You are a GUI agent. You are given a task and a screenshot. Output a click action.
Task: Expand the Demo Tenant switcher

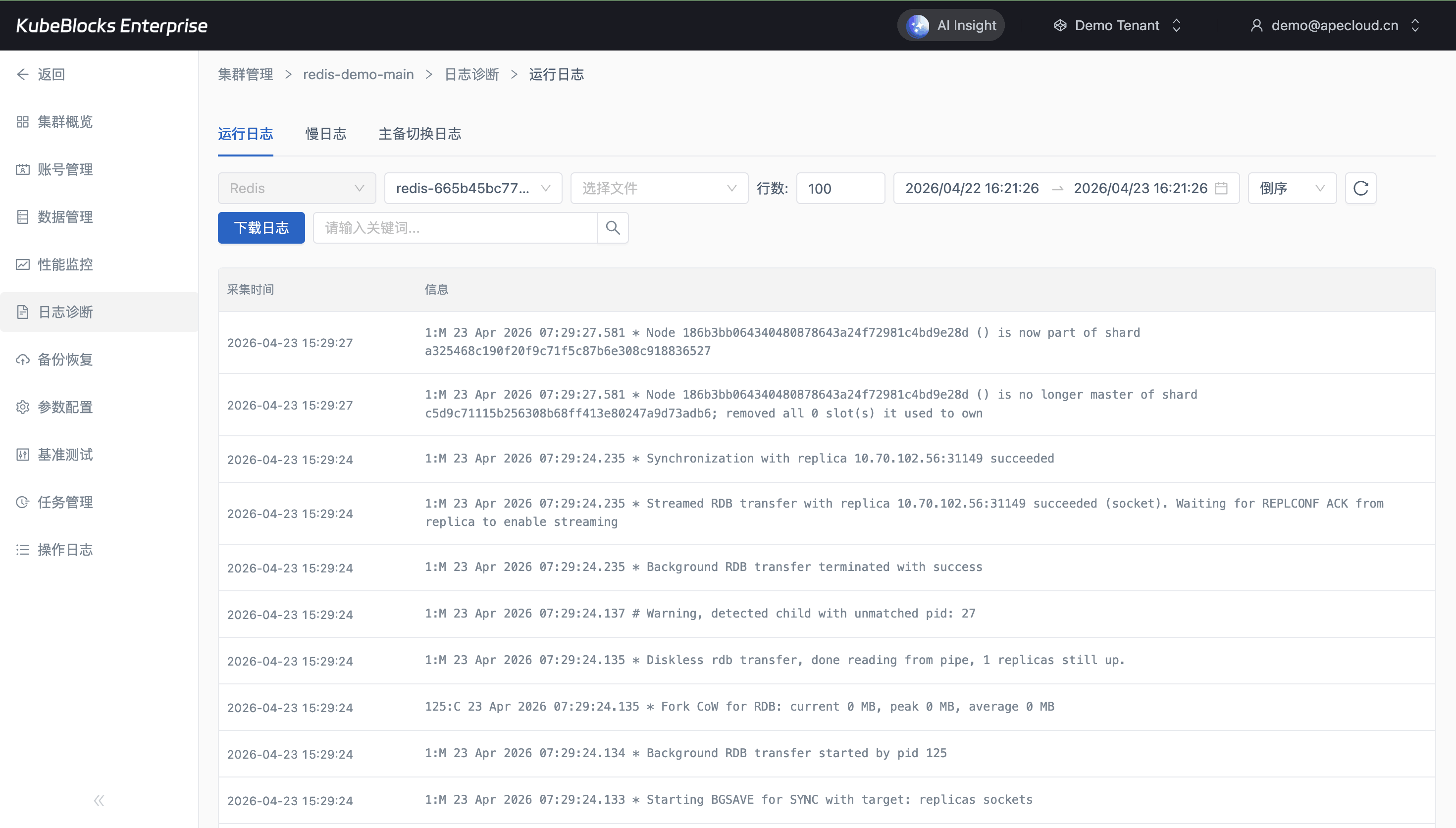tap(1118, 26)
